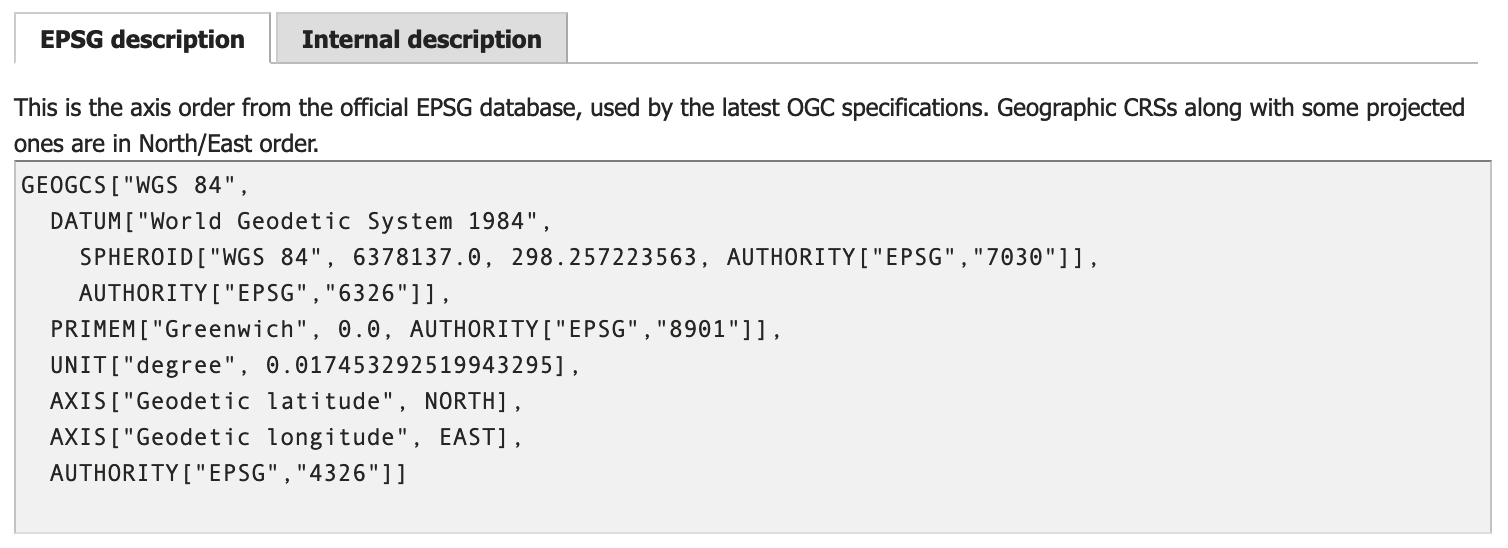Switch to the Internal description tab

tap(421, 40)
